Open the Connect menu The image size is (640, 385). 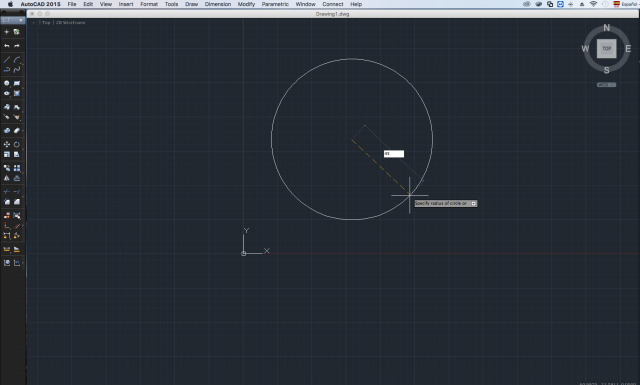333,4
